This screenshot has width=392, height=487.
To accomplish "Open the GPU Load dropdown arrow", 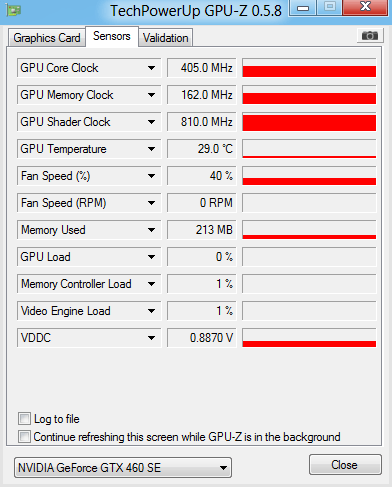I will (151, 257).
